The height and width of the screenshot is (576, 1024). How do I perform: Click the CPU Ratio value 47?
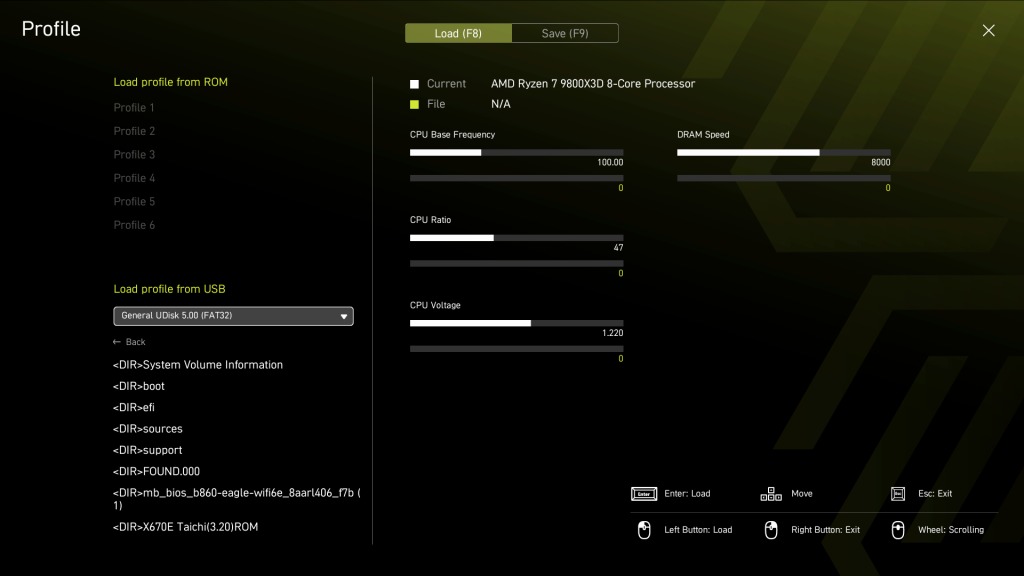tap(618, 248)
